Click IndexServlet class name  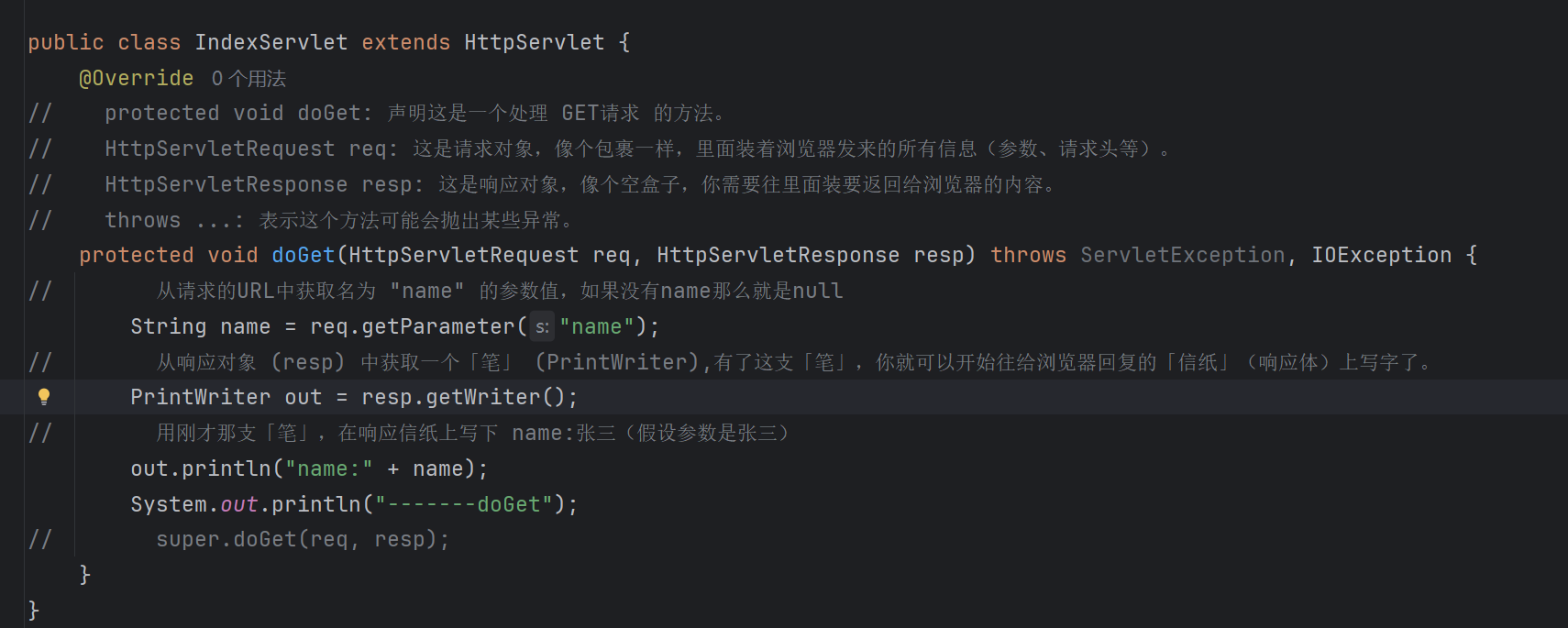point(271,43)
